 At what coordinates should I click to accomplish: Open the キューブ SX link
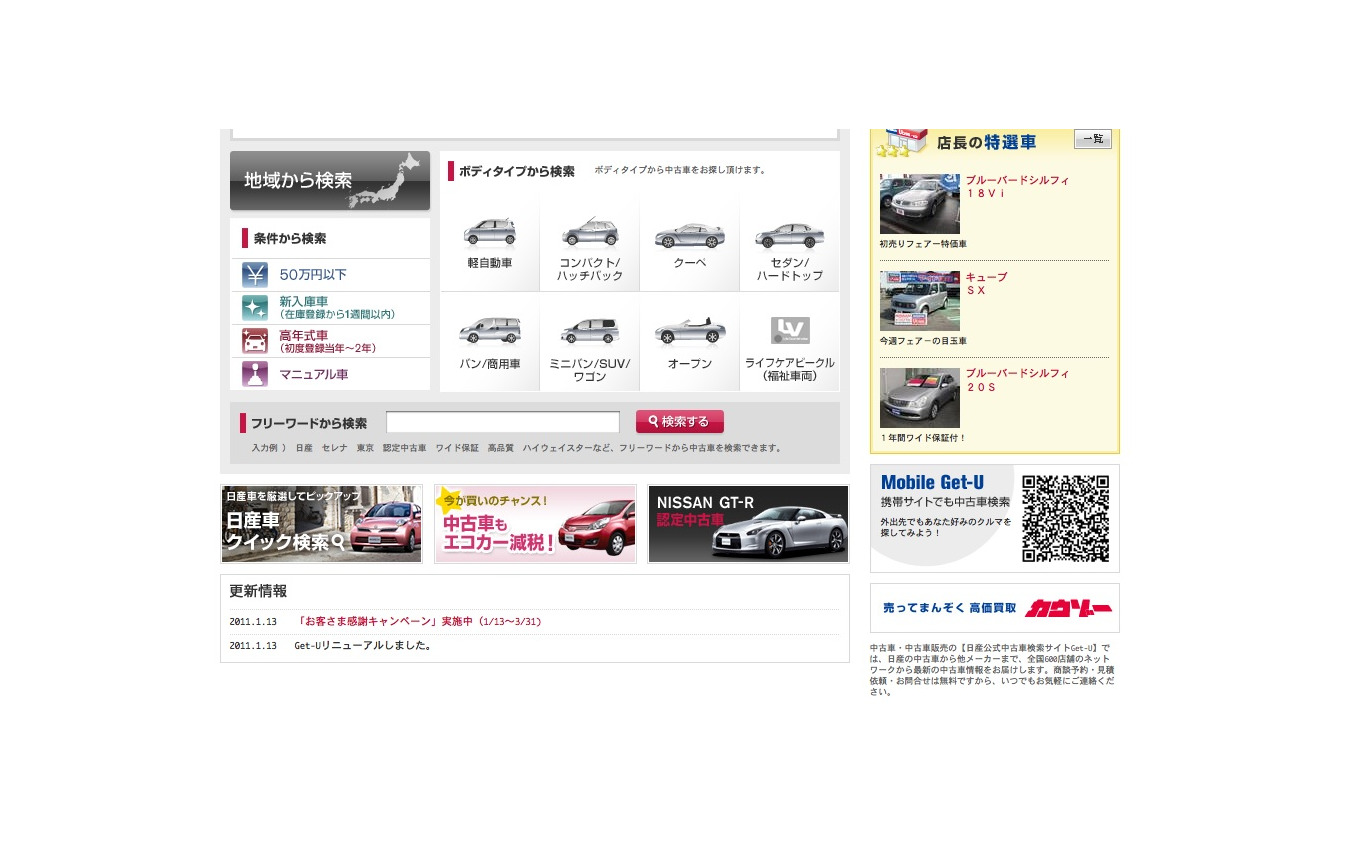[986, 284]
